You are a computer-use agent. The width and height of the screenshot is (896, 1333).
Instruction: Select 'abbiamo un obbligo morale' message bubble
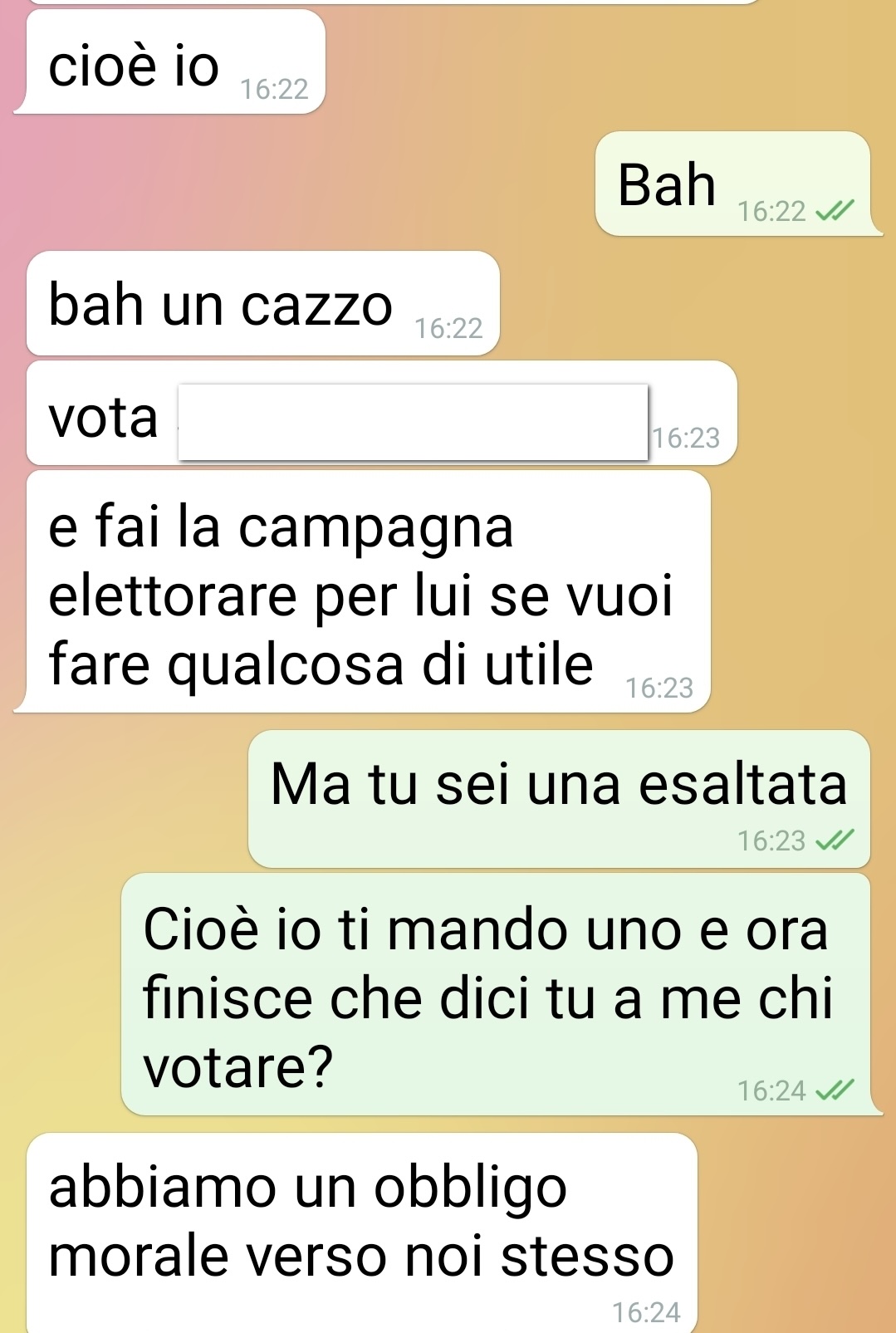[x=362, y=1233]
